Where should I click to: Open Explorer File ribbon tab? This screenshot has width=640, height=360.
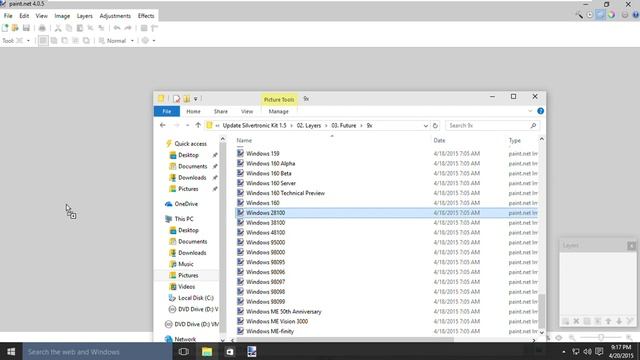coord(167,111)
